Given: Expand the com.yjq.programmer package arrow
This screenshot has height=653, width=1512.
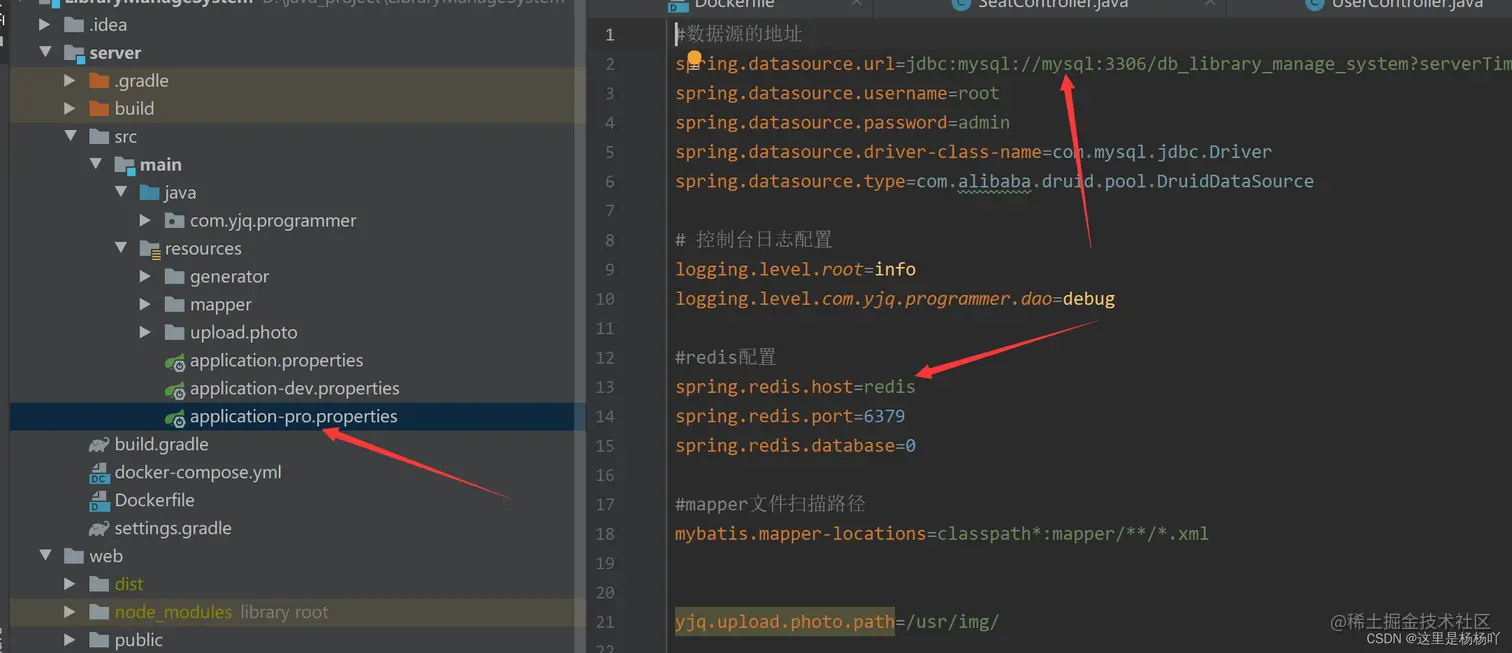Looking at the screenshot, I should [x=145, y=221].
